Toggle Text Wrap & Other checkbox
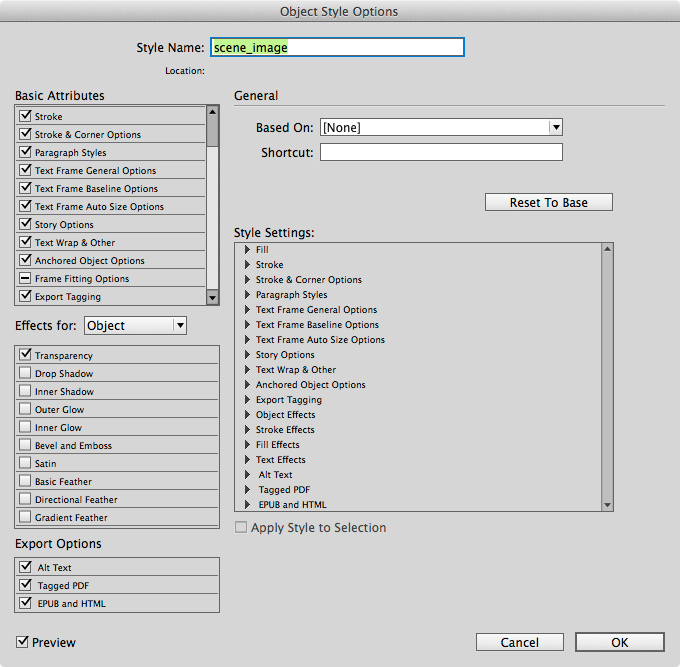This screenshot has height=667, width=680. coord(26,242)
